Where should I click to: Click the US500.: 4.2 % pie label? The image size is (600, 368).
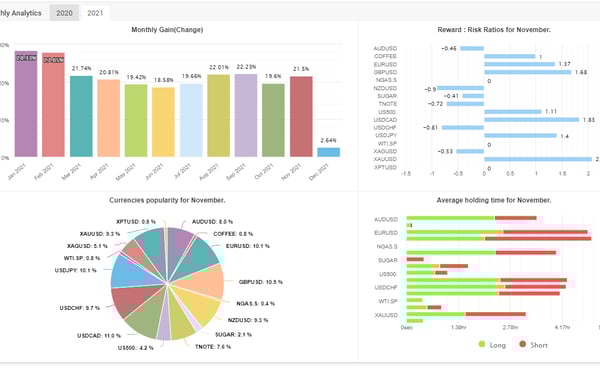136,348
